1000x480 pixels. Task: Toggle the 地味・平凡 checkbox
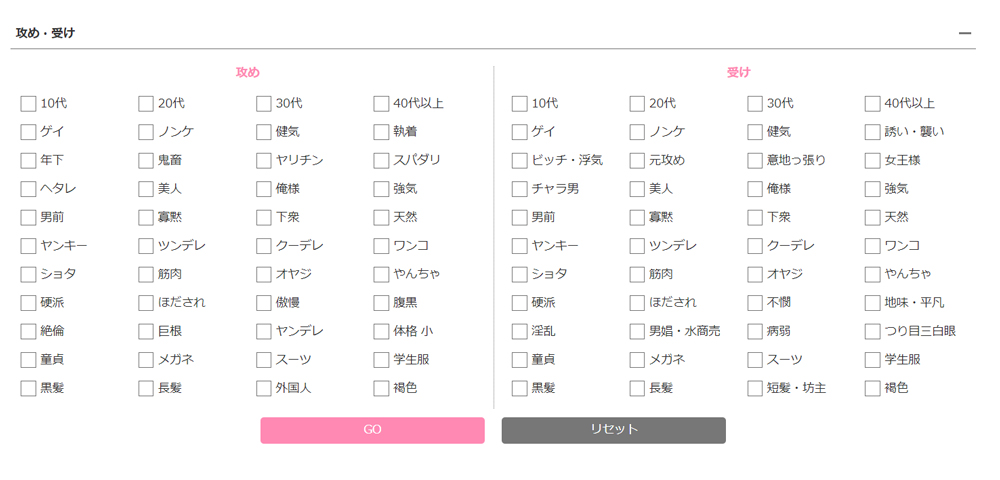[873, 303]
